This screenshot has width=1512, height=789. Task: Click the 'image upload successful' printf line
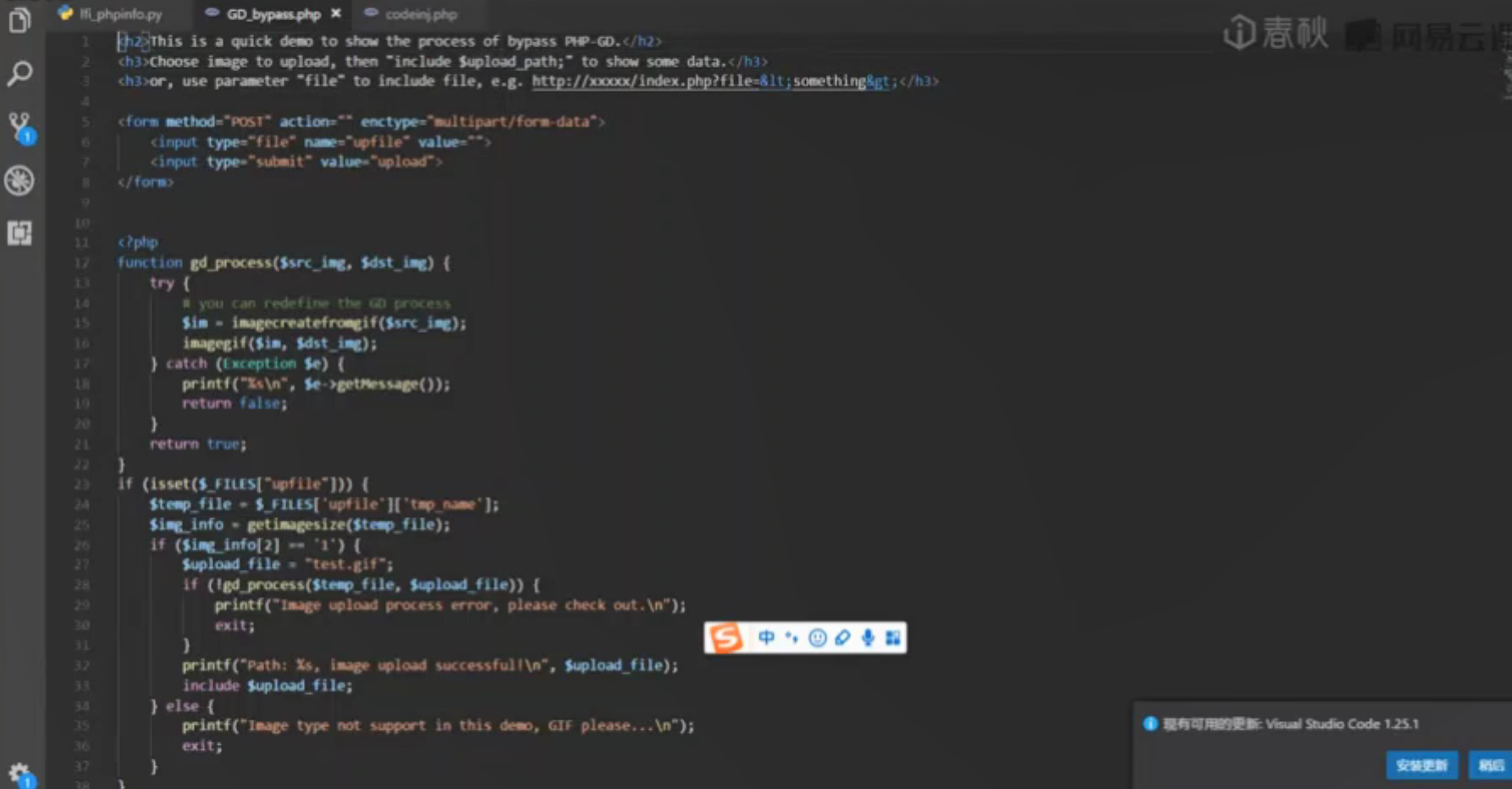[430, 665]
